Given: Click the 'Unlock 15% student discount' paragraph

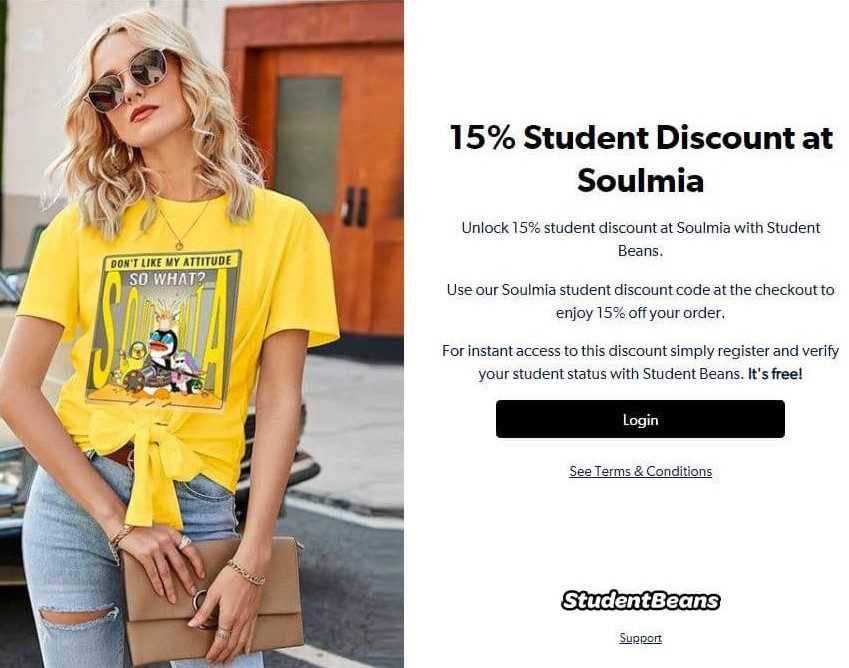Looking at the screenshot, I should 641,239.
